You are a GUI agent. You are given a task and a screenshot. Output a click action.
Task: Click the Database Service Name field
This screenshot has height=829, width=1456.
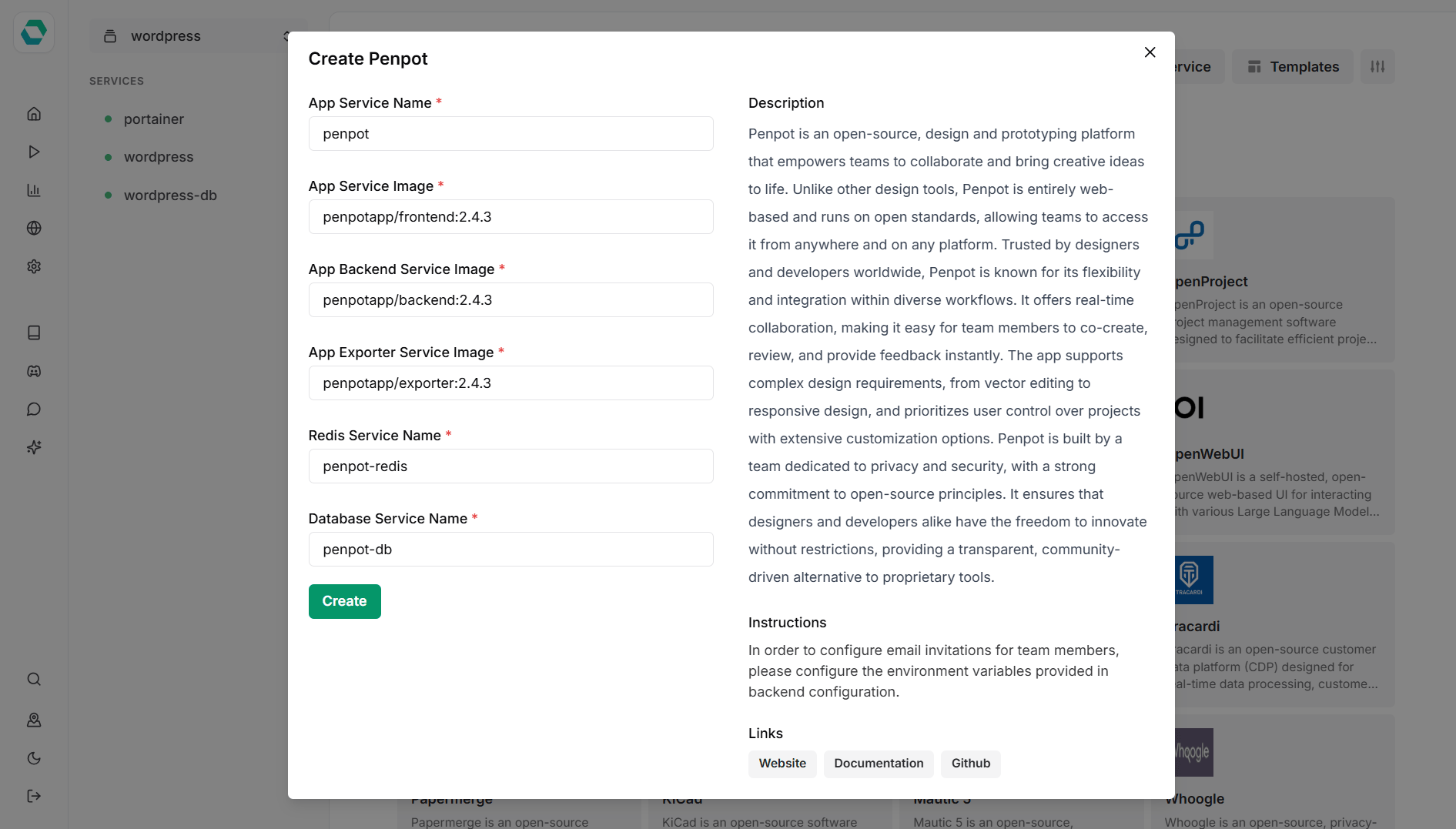click(x=510, y=550)
